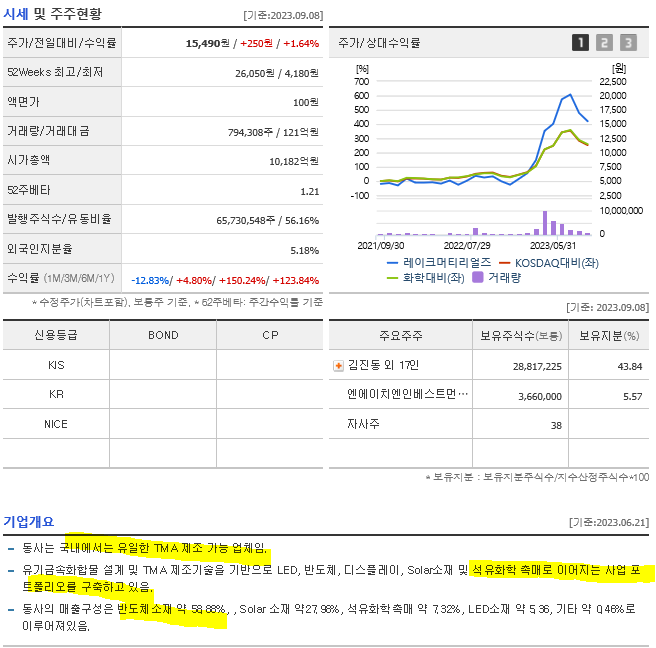656x648 pixels.
Task: Select the KIS rating row
Action: click(163, 365)
